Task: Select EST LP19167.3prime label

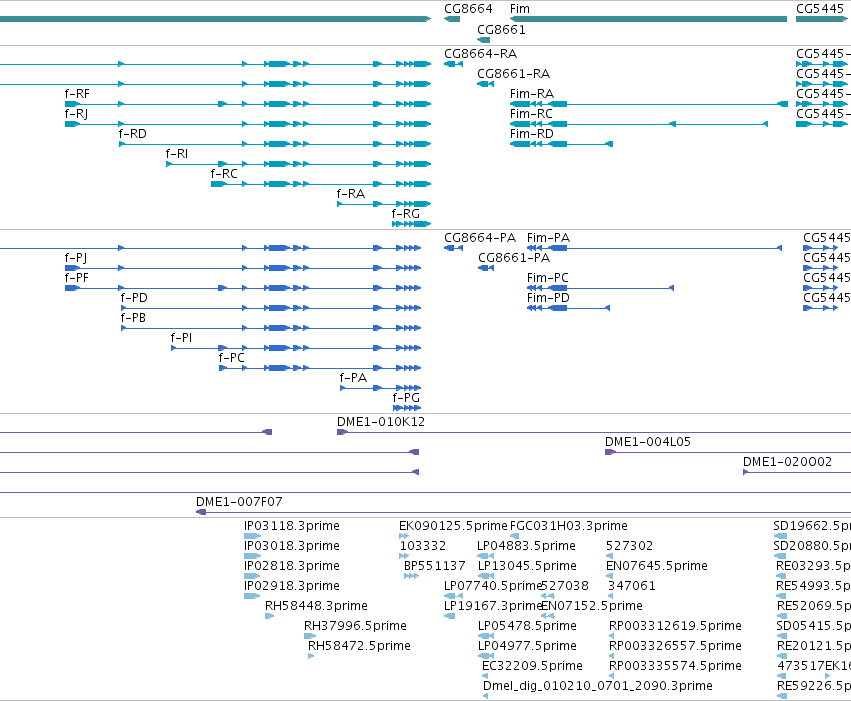Action: tap(493, 606)
